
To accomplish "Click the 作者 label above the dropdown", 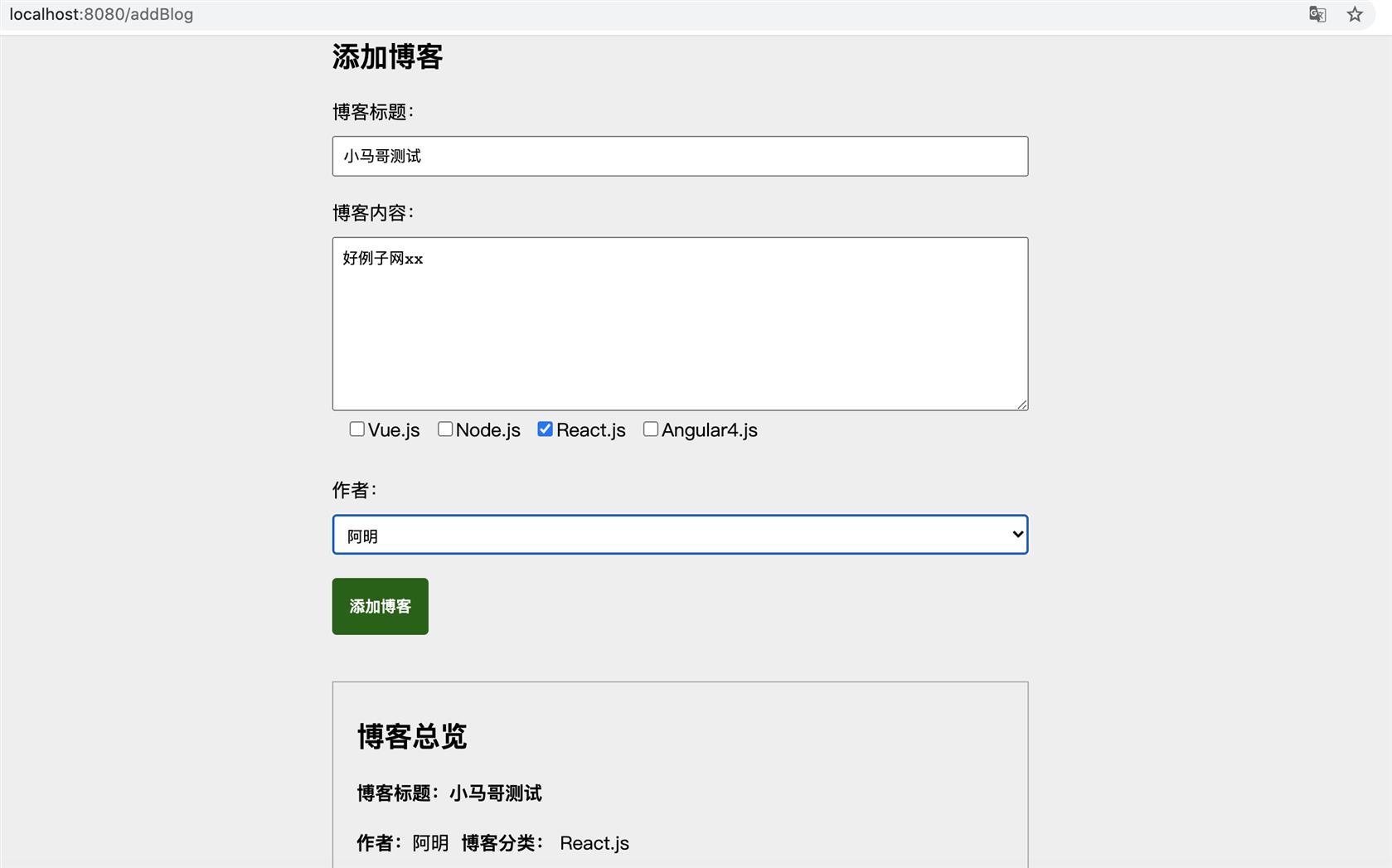I will coord(354,490).
